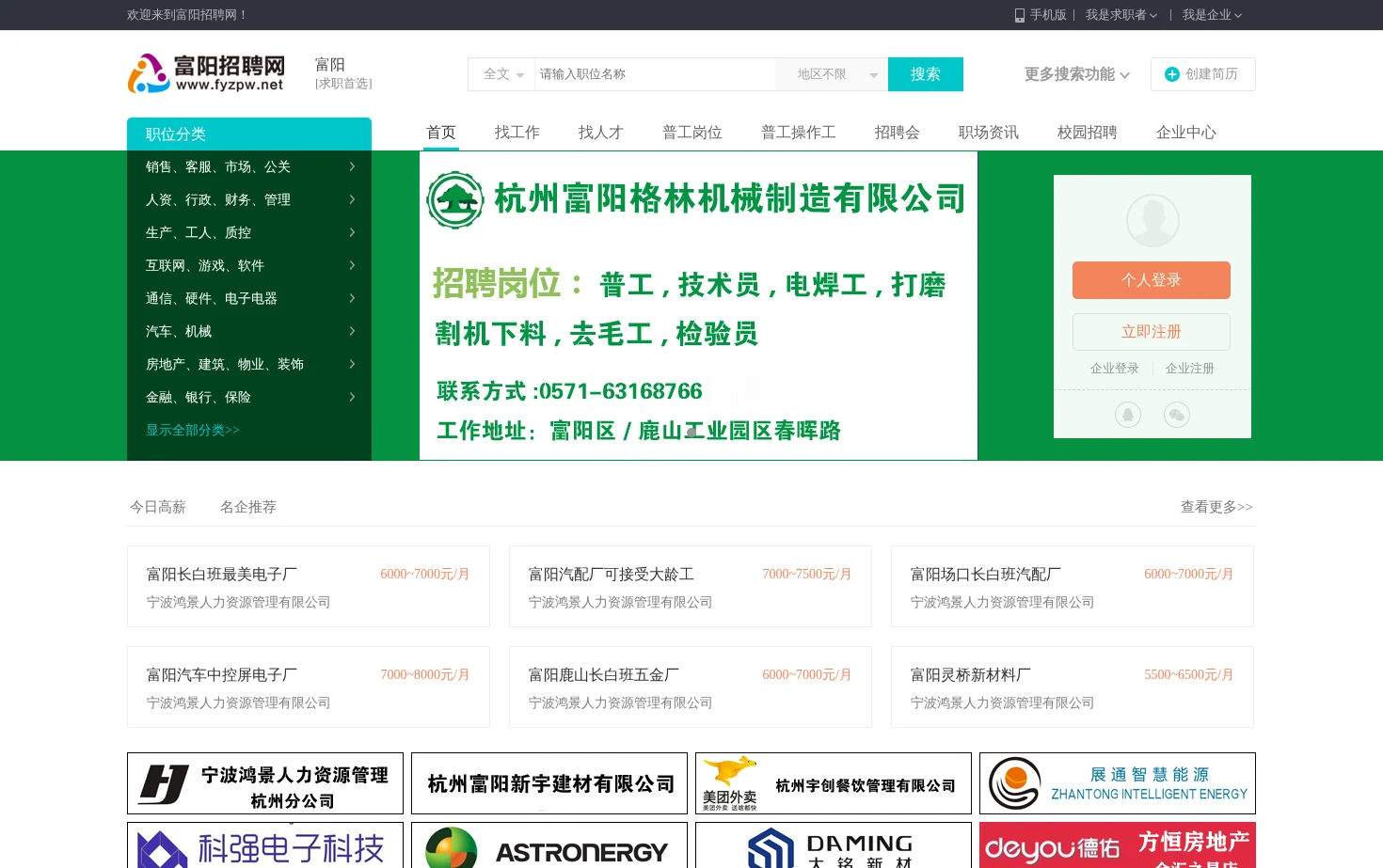Click the 富阳招聘网 site logo
Image resolution: width=1383 pixels, height=868 pixels.
point(206,73)
